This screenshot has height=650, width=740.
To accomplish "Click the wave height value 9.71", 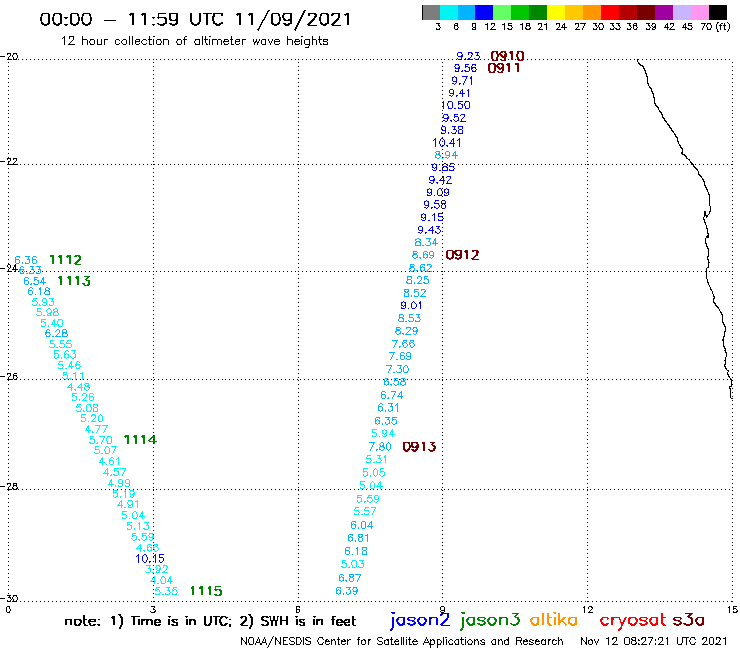I will (x=462, y=81).
